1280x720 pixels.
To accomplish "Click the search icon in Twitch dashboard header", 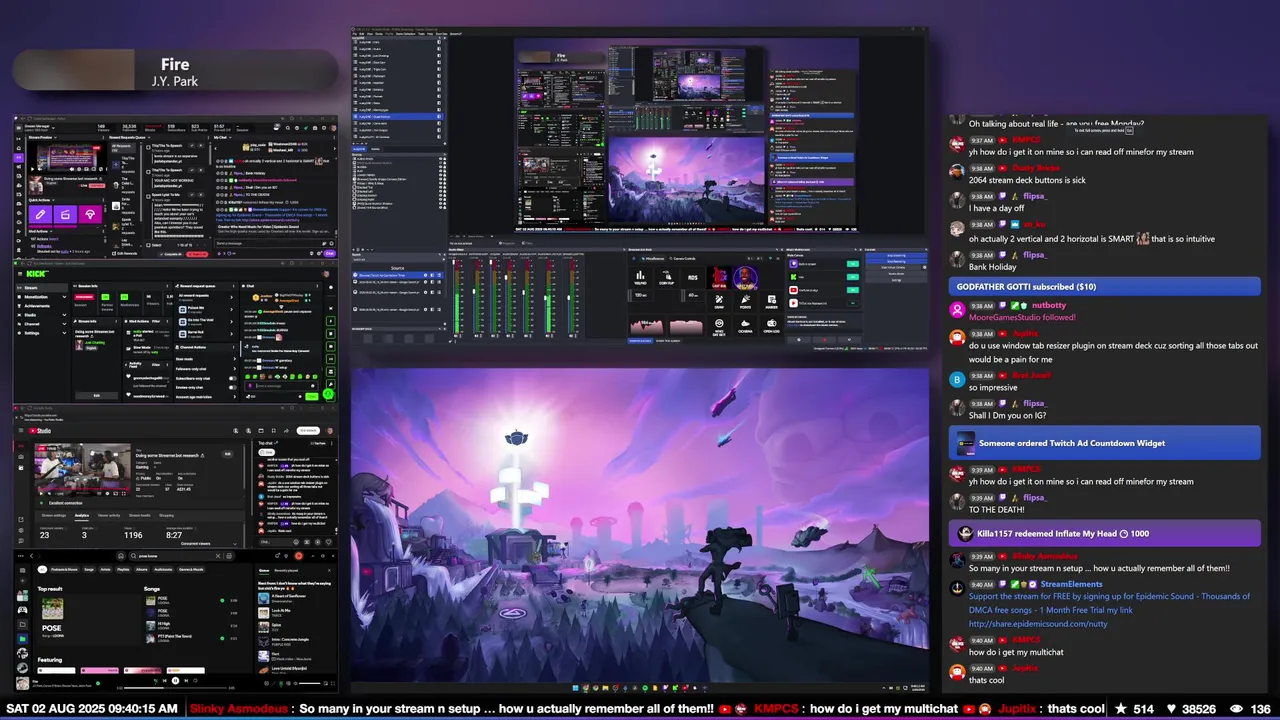I will (288, 128).
